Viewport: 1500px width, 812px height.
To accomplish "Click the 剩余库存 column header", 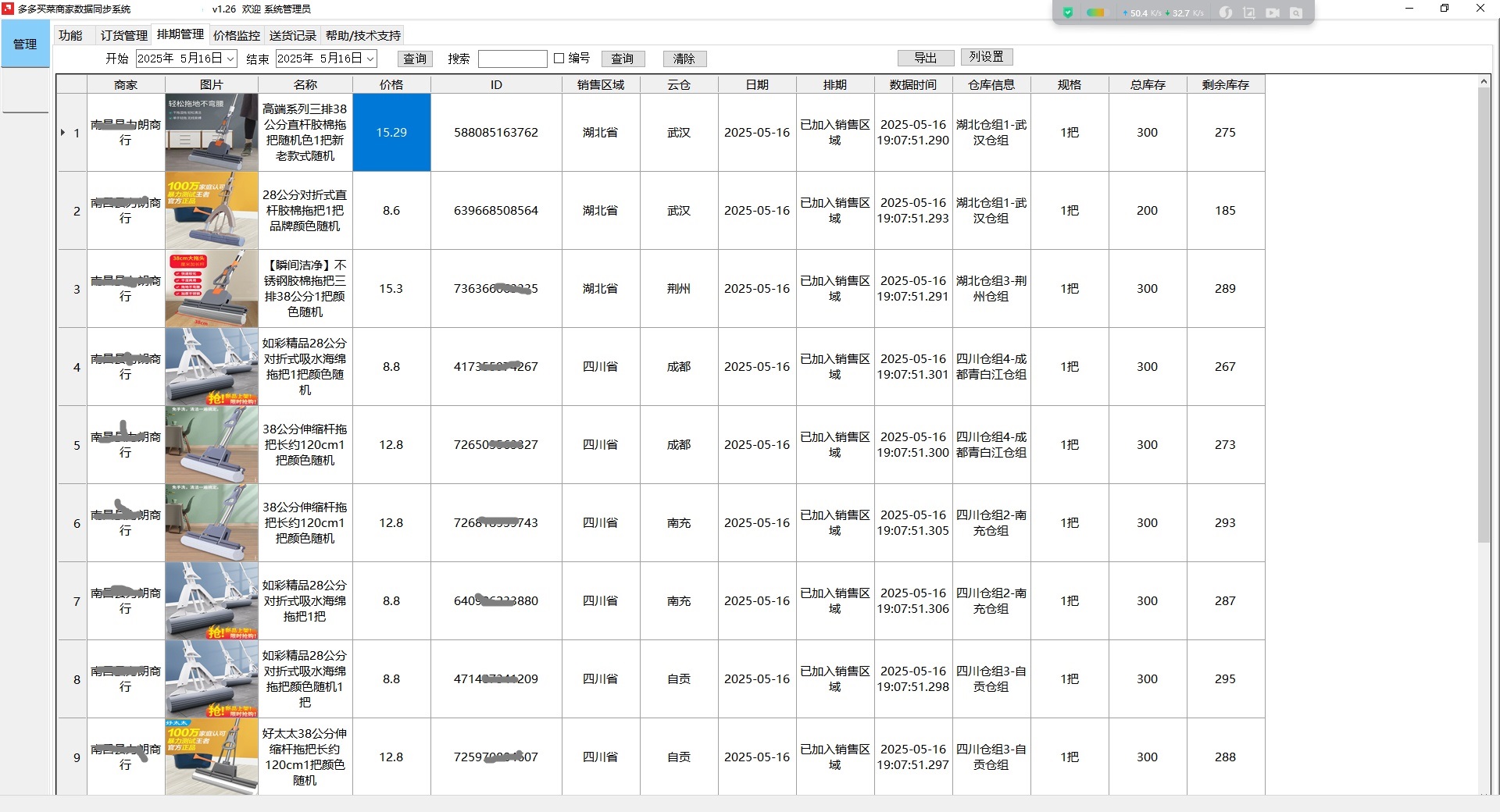I will point(1226,84).
